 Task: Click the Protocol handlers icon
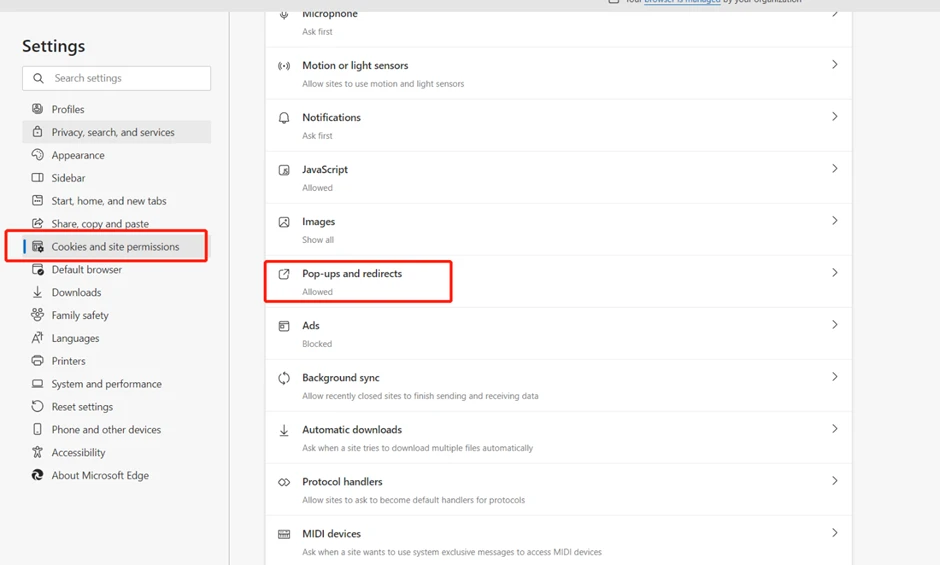coord(284,482)
